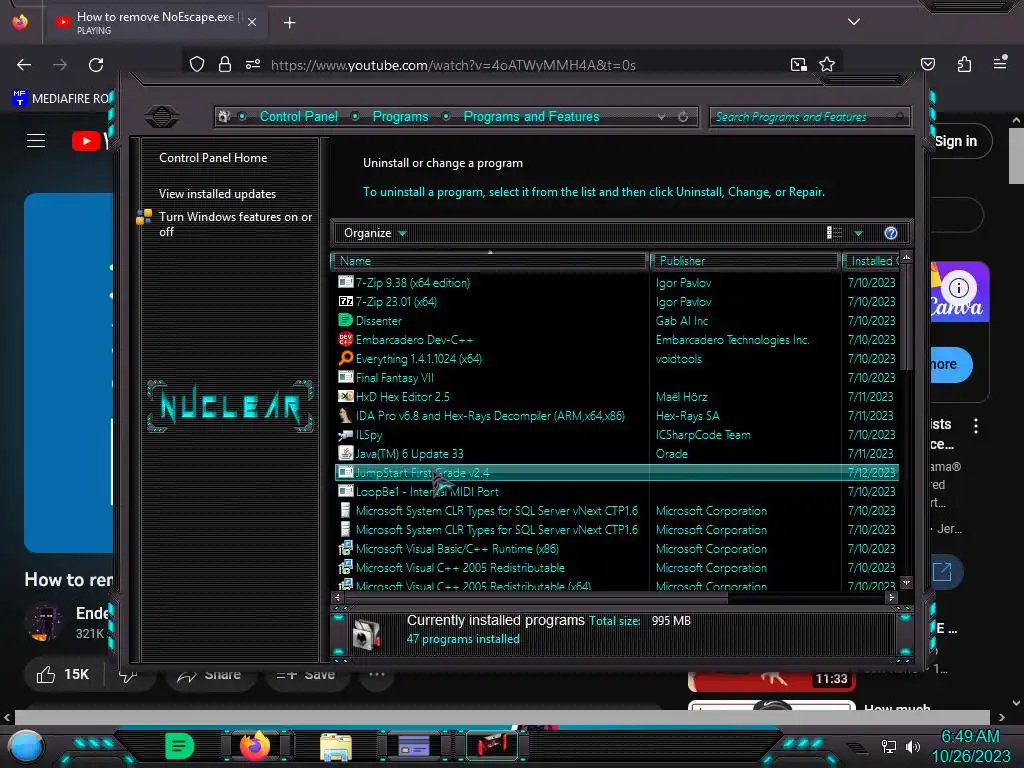
Task: Navigate to Programs breadcrumb
Action: tap(400, 117)
